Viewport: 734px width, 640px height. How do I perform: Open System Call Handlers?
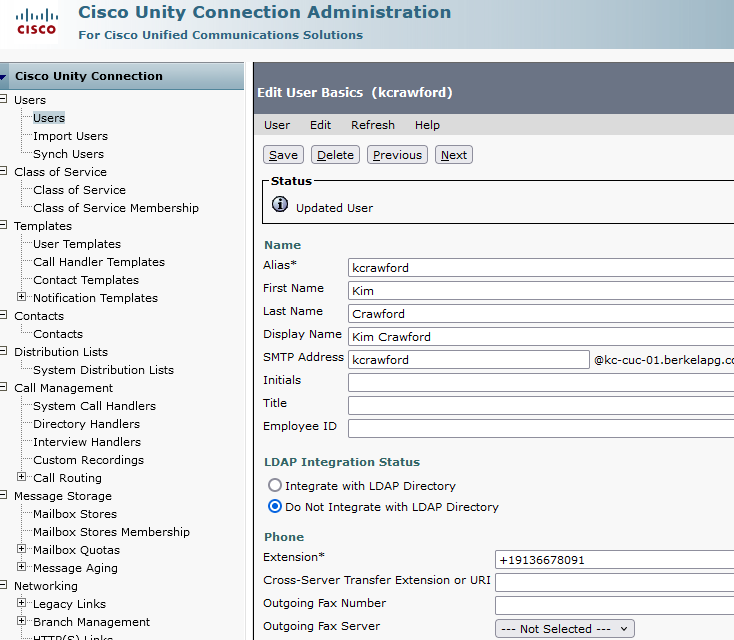point(94,406)
